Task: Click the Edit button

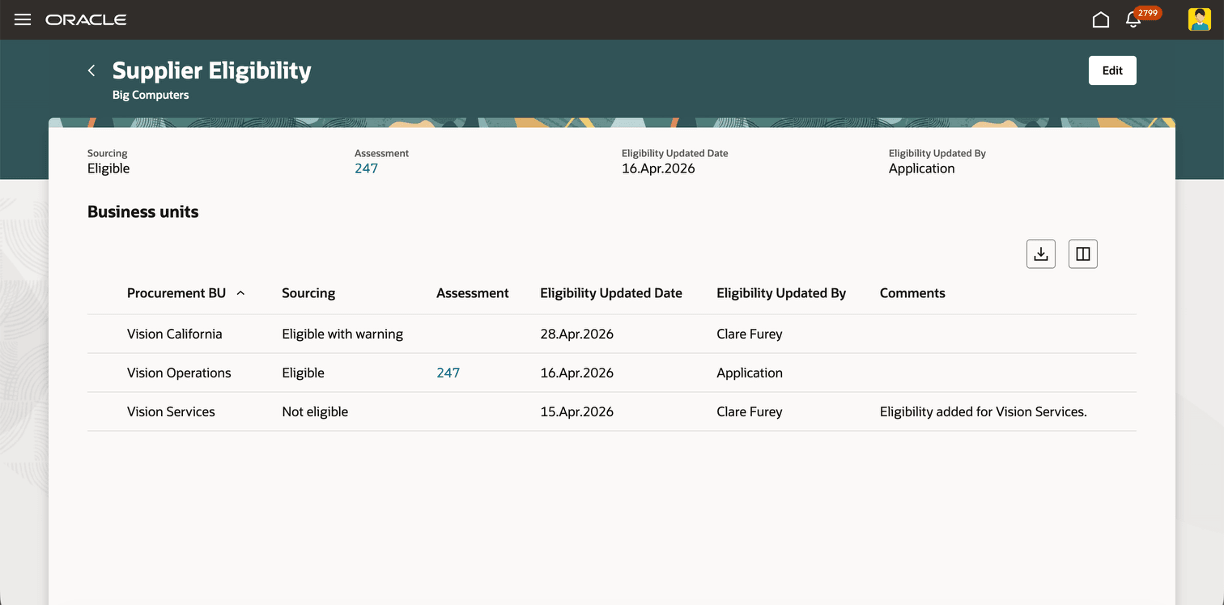Action: point(1112,70)
